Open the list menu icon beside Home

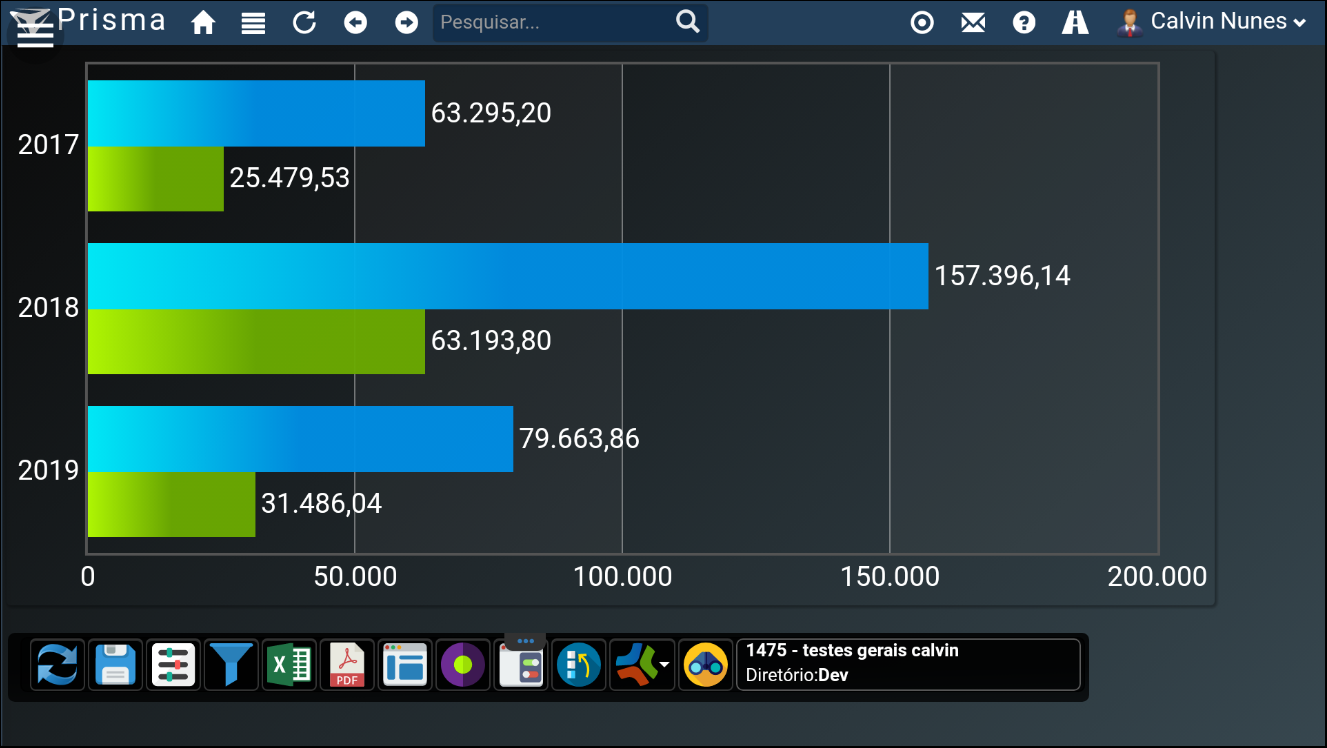pos(254,23)
